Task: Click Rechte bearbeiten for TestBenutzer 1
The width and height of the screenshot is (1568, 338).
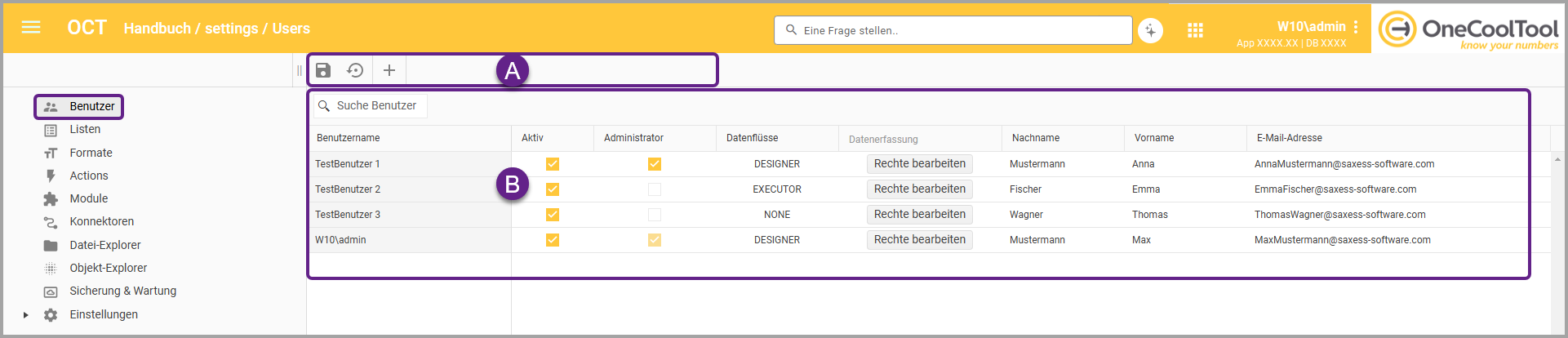Action: [919, 164]
